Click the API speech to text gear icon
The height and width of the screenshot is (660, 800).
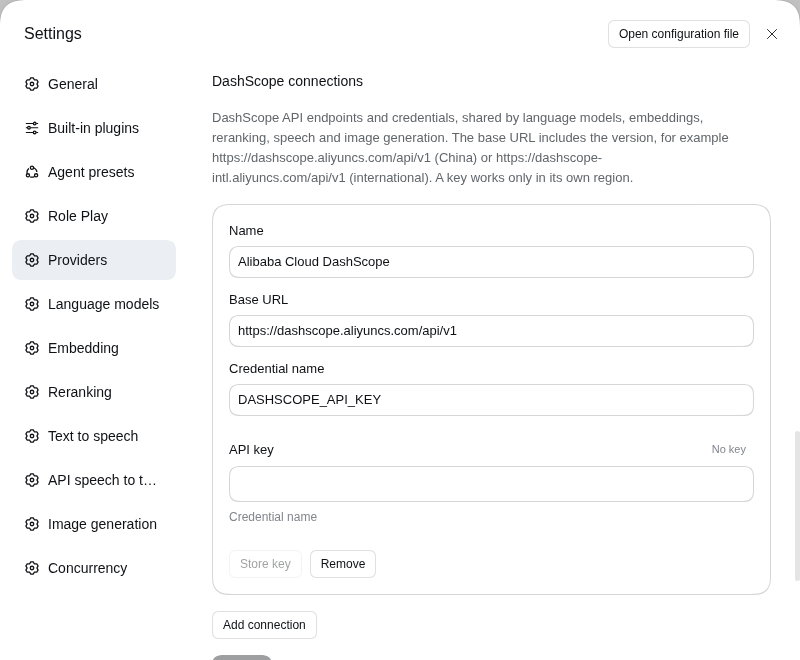[x=32, y=480]
